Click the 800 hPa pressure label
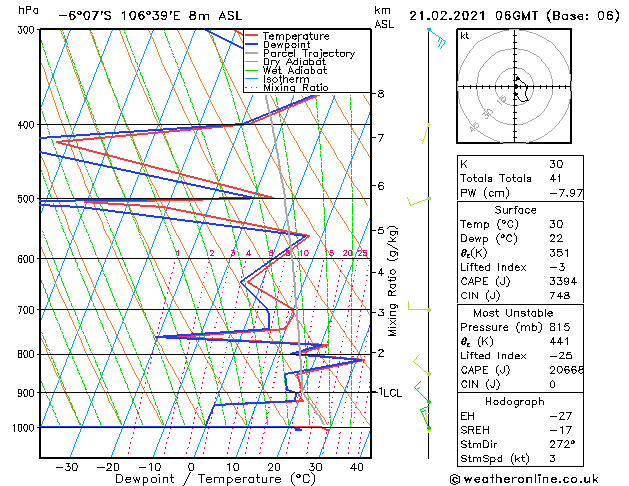The image size is (629, 486). [28, 354]
